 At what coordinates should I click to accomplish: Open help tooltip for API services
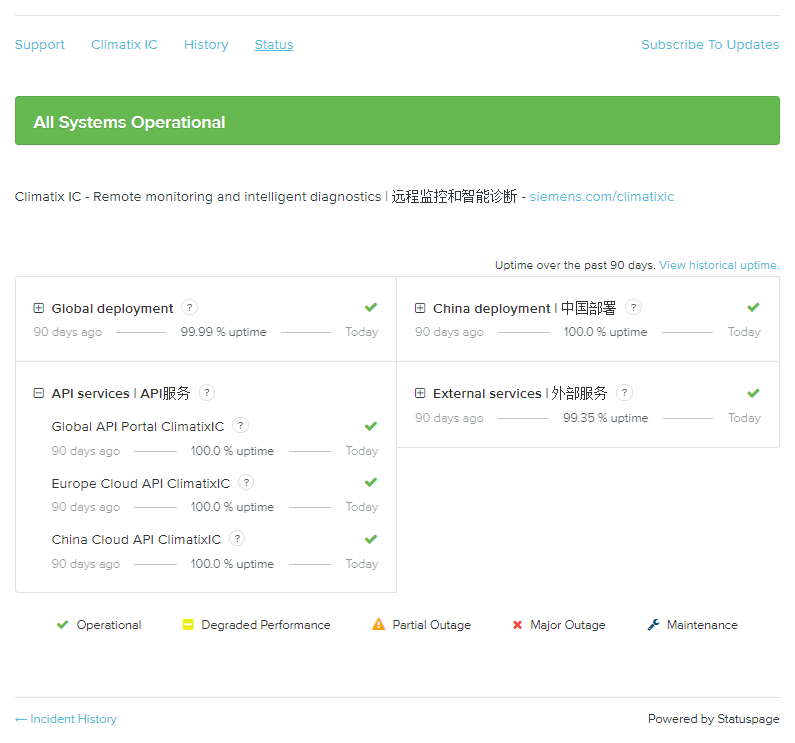207,393
